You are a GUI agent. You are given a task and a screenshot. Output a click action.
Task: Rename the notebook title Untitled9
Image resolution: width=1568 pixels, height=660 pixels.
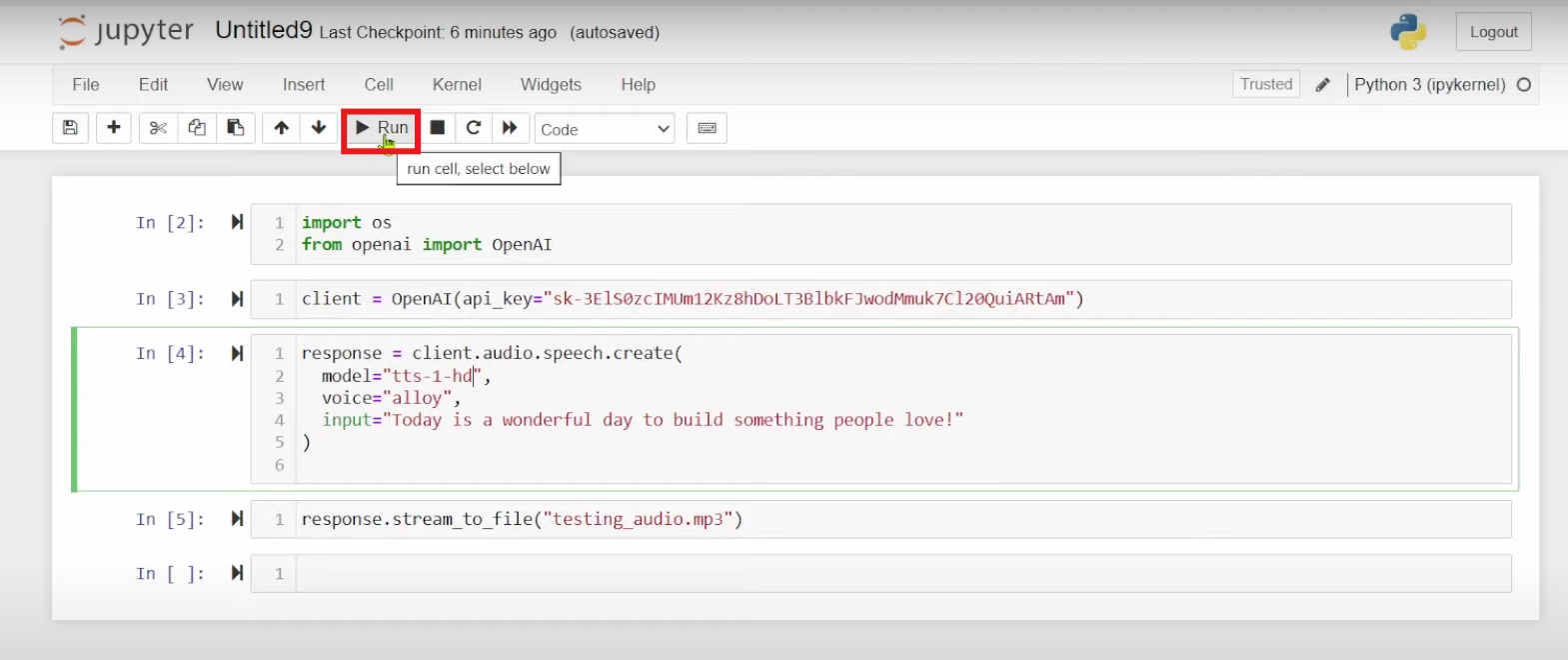[x=264, y=30]
